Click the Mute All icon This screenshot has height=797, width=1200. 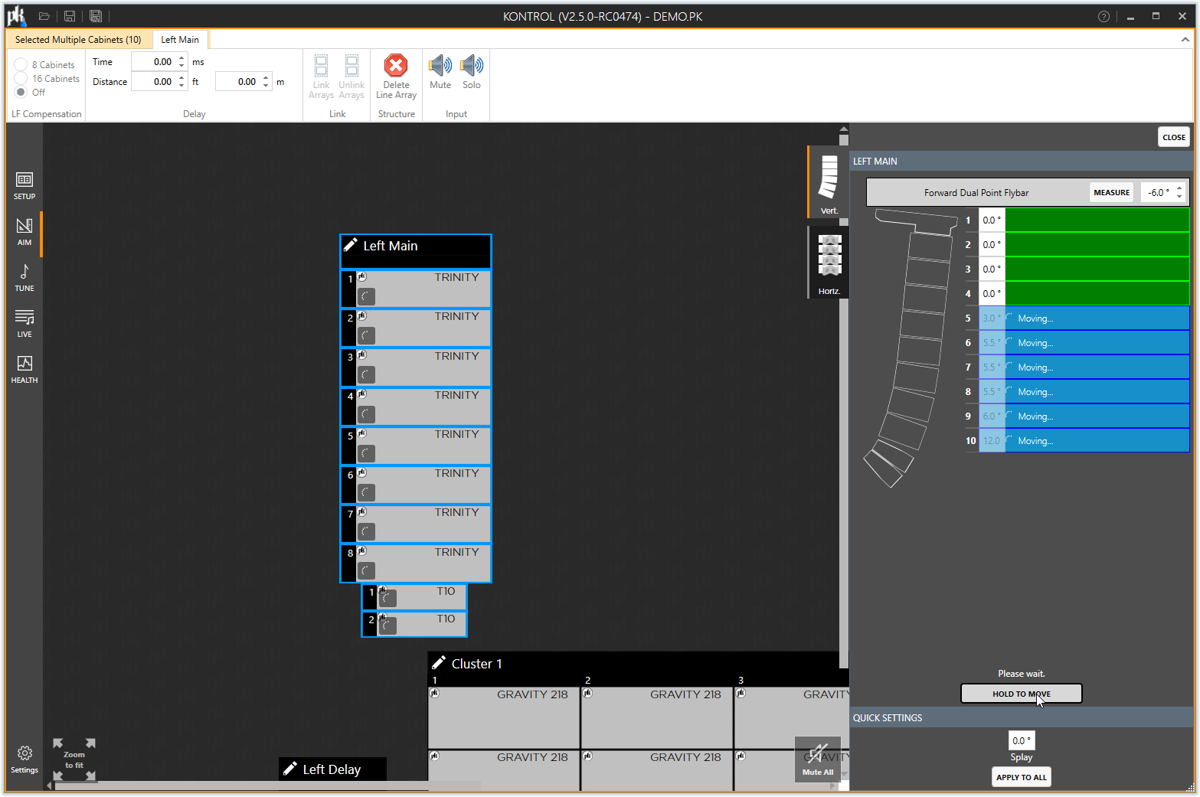click(x=817, y=759)
